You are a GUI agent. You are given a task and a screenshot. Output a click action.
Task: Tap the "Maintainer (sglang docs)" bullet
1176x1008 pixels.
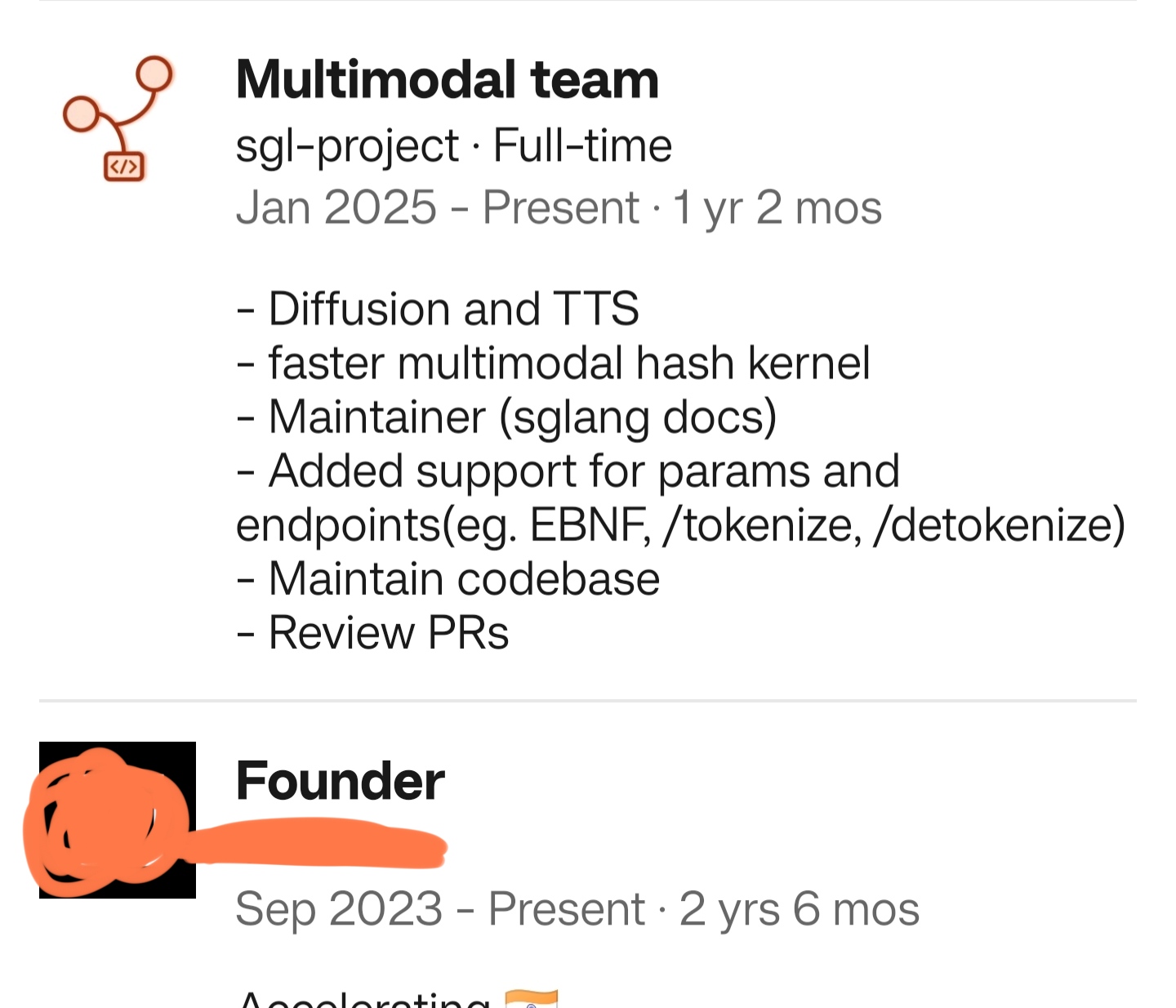coord(521,417)
